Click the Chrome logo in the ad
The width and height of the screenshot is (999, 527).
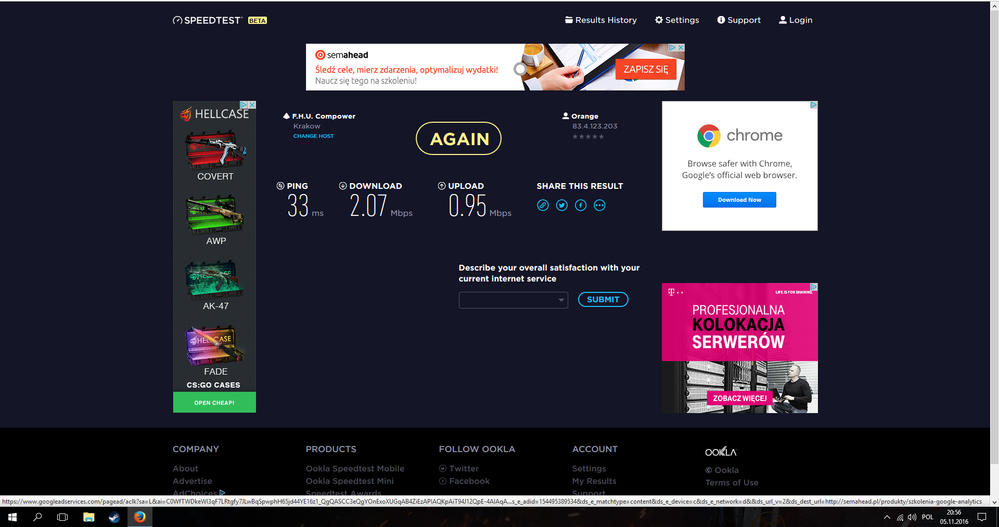tap(708, 136)
